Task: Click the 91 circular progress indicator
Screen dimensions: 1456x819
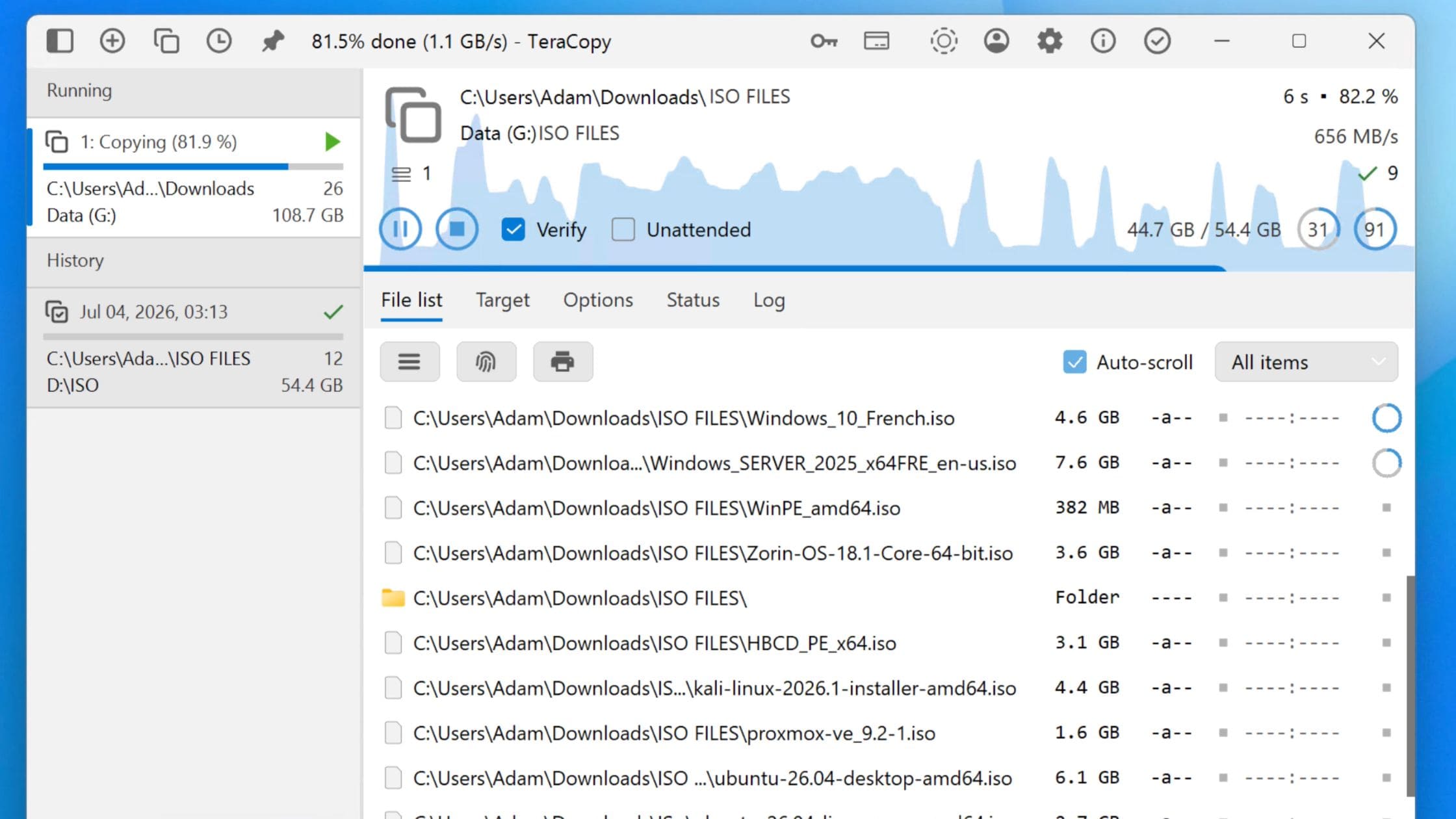Action: (x=1375, y=229)
